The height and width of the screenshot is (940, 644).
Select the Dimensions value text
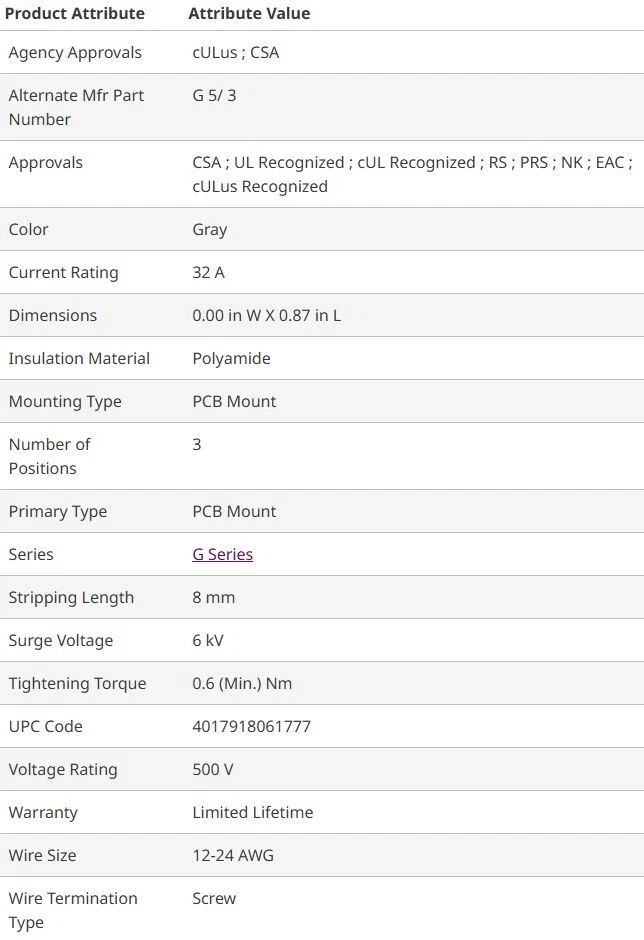[266, 315]
